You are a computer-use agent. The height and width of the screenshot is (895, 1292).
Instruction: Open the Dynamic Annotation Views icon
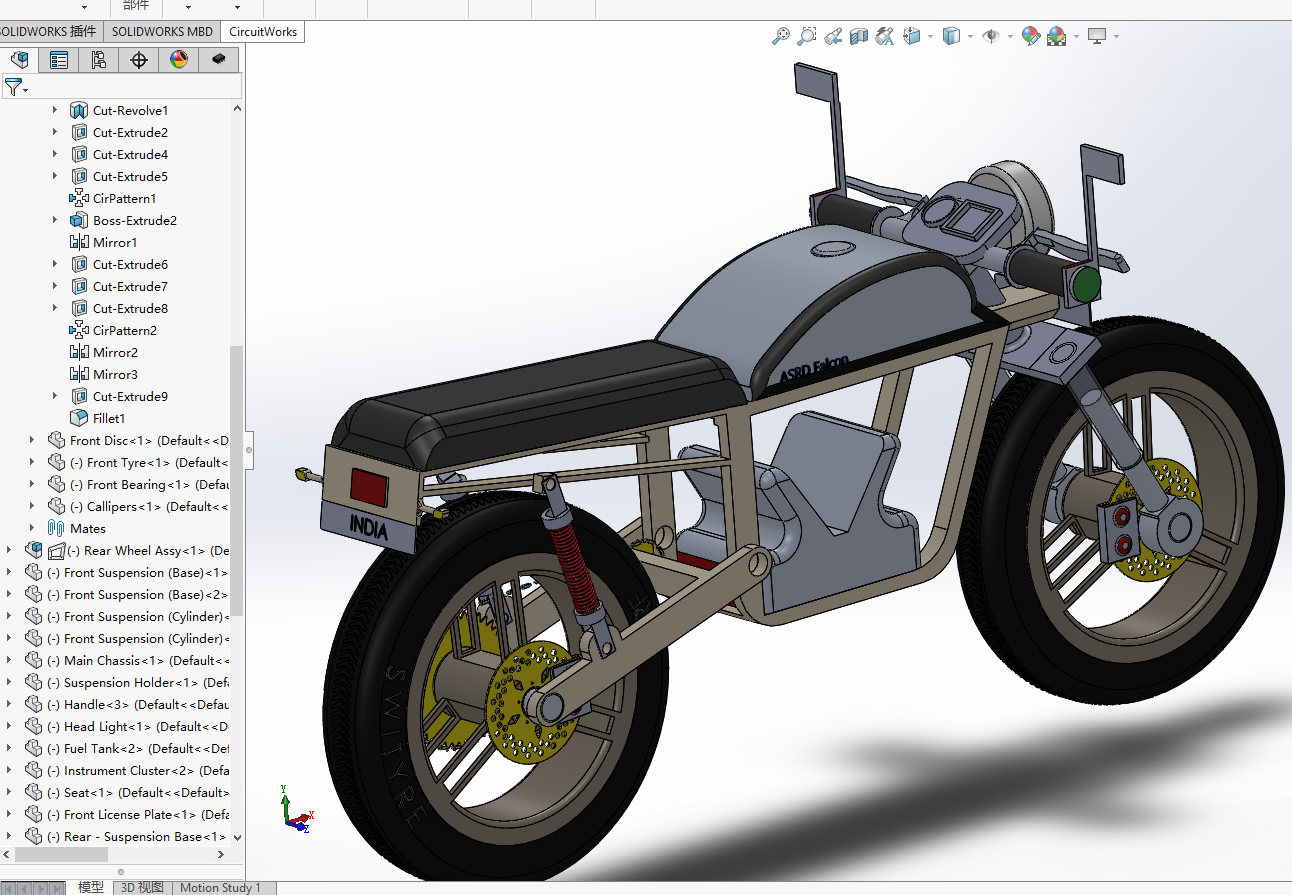point(885,36)
